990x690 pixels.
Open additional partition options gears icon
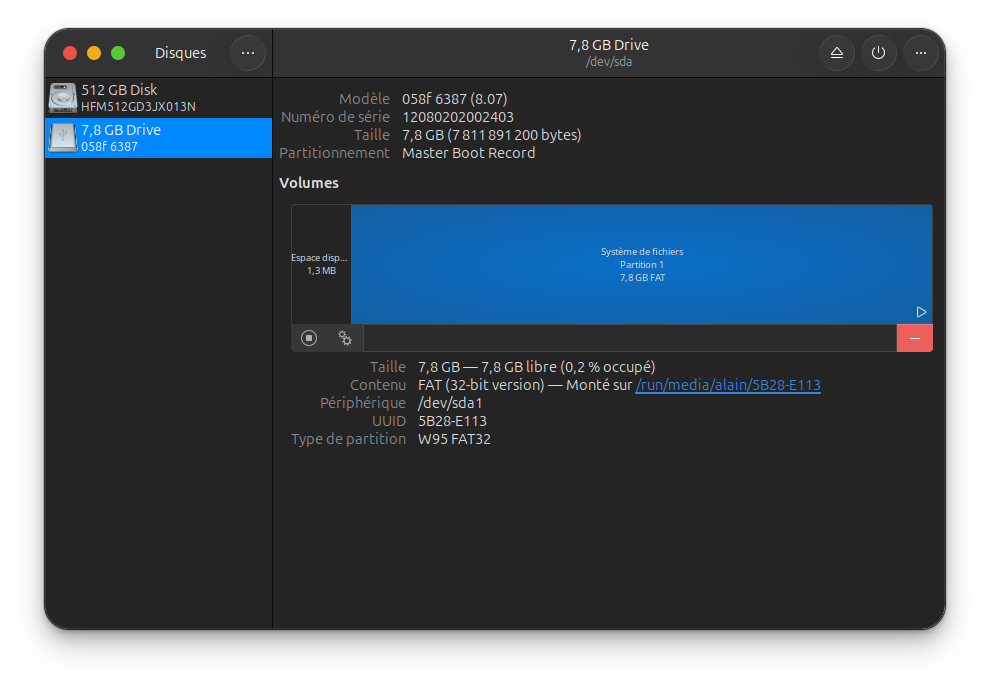[x=345, y=338]
